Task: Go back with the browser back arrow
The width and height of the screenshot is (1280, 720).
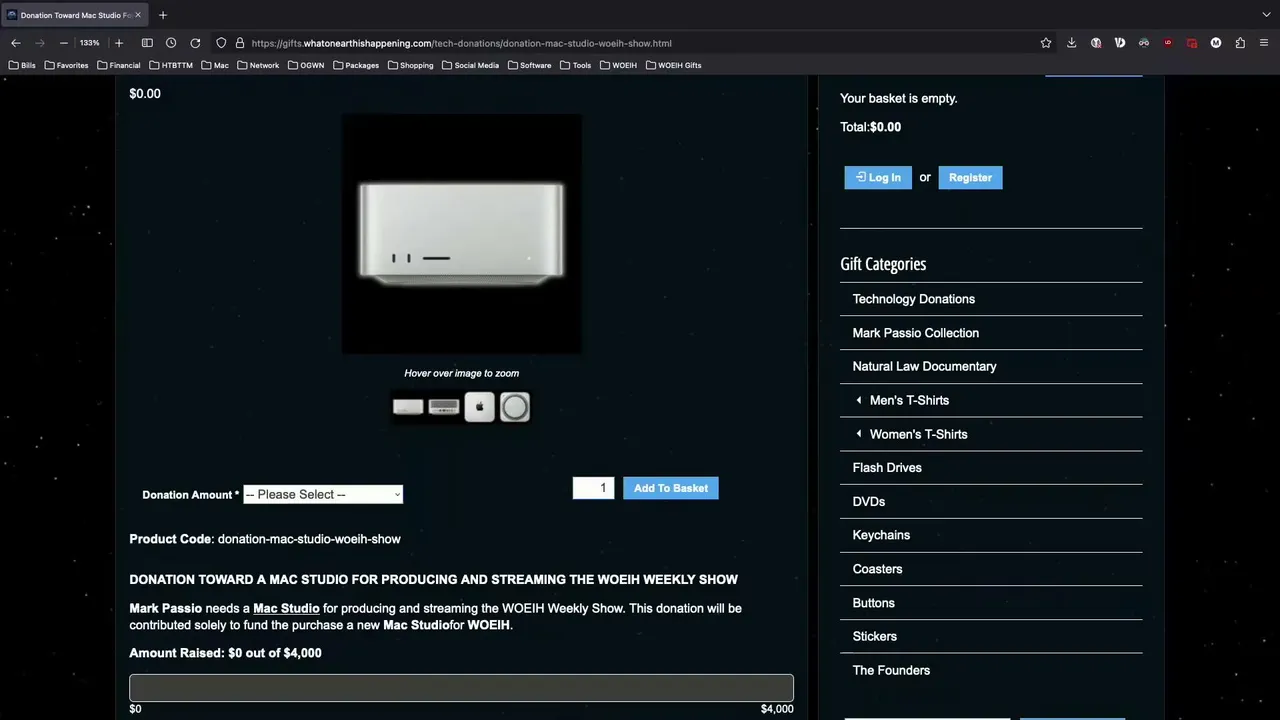Action: pyautogui.click(x=16, y=43)
